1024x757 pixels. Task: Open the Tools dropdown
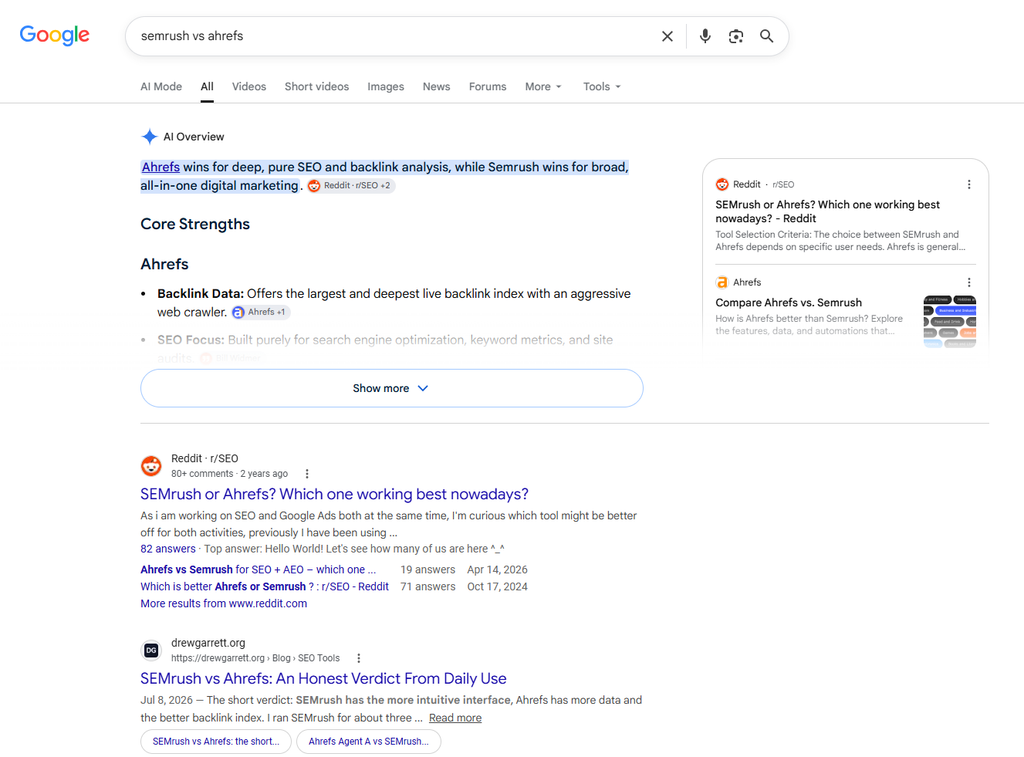tap(601, 86)
